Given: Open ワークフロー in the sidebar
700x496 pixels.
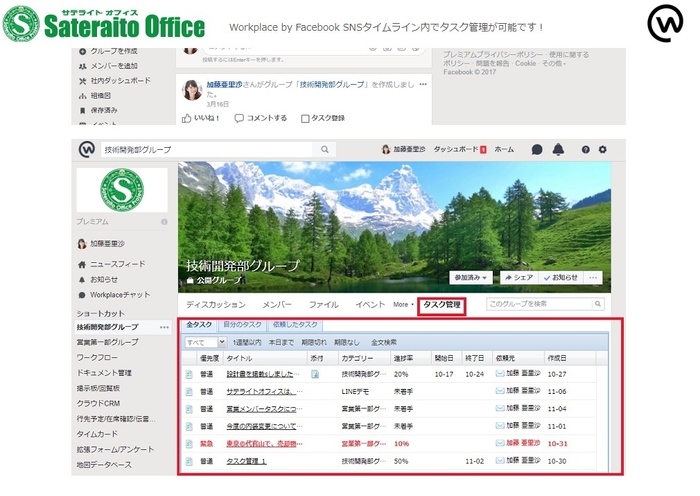Looking at the screenshot, I should [x=97, y=358].
